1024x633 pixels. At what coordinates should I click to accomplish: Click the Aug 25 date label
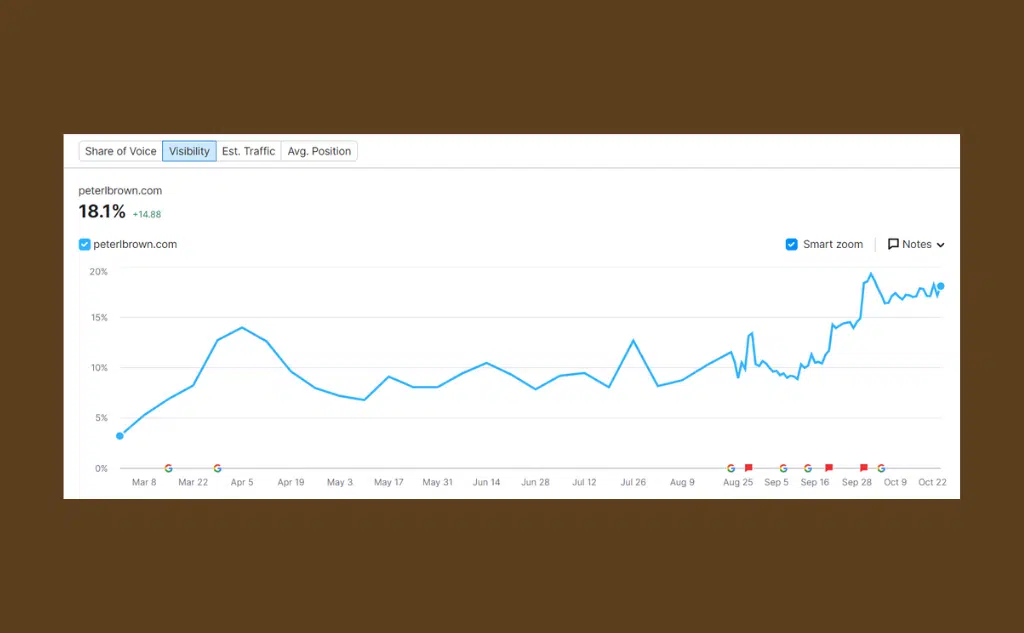click(738, 482)
